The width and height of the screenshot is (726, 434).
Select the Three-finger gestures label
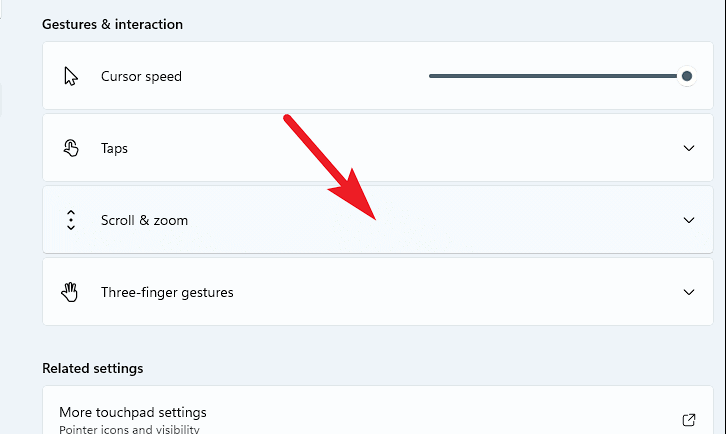167,292
